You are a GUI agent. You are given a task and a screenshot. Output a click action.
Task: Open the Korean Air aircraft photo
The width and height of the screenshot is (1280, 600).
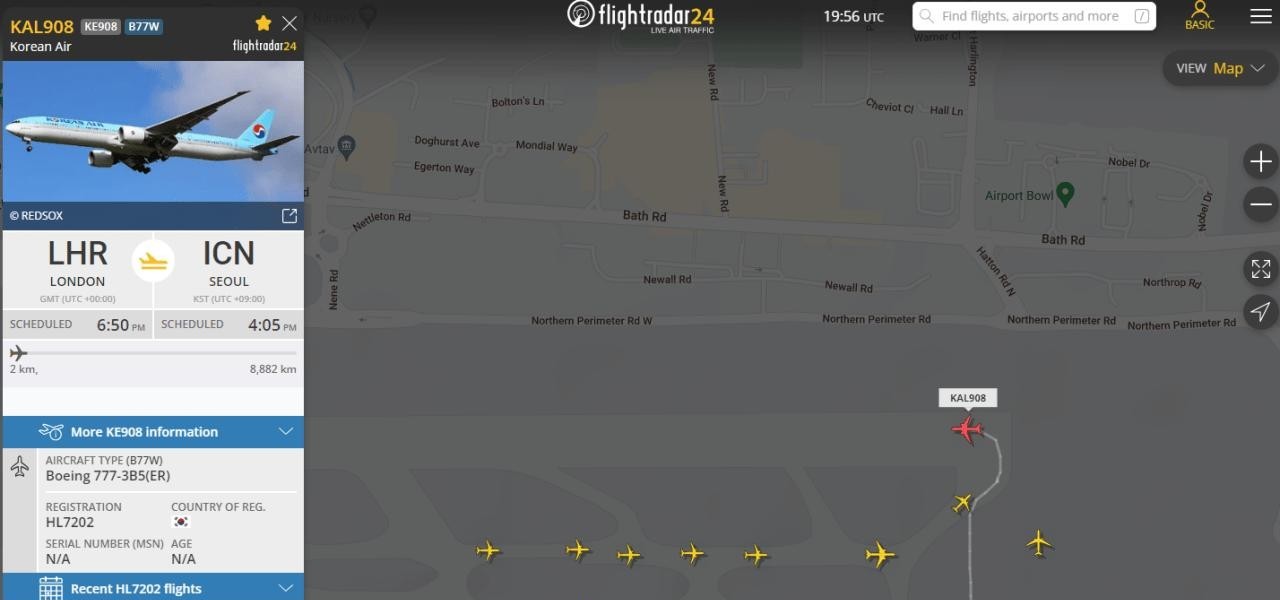pyautogui.click(x=153, y=131)
